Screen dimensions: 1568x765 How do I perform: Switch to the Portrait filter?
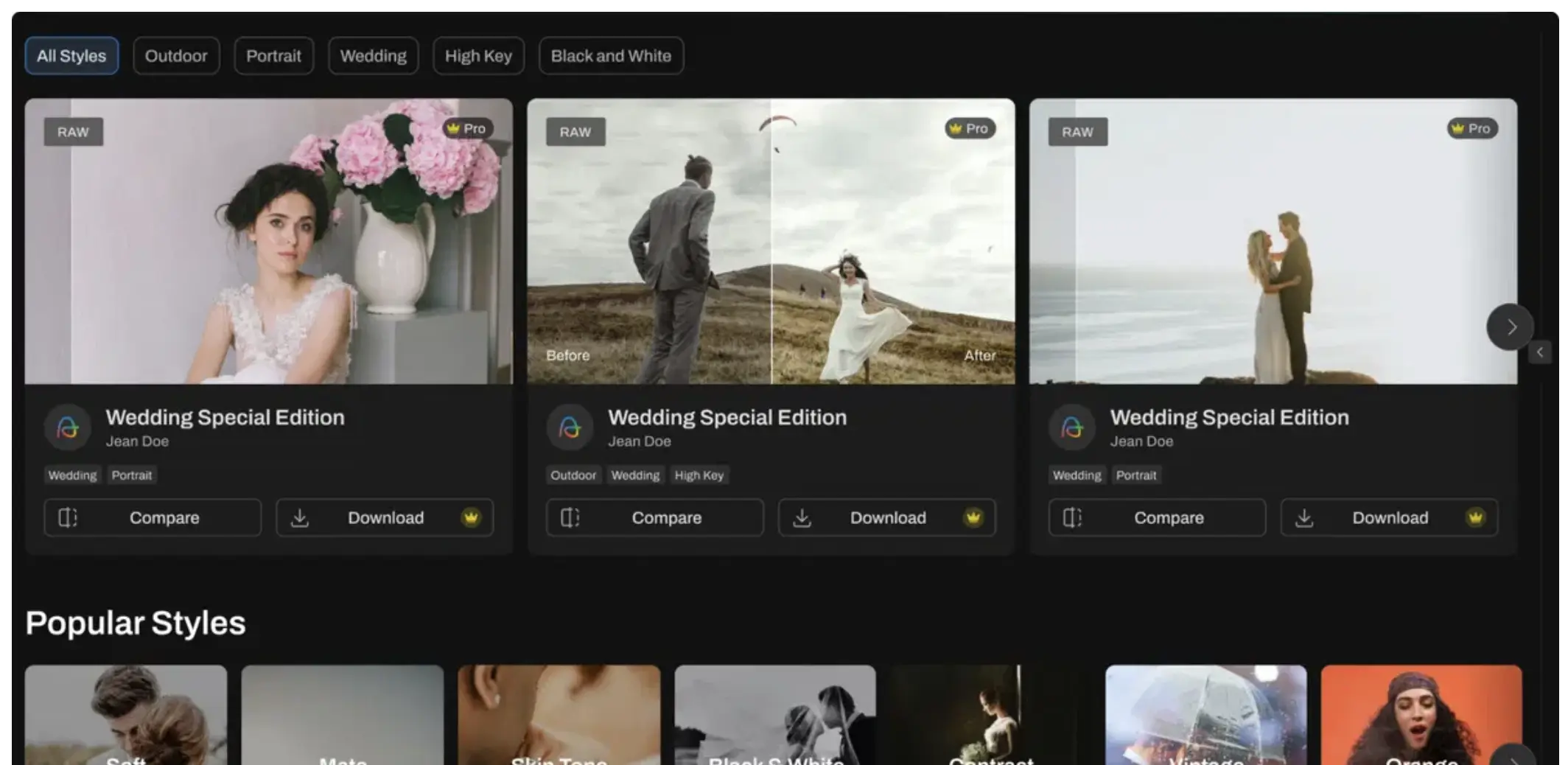click(x=273, y=56)
